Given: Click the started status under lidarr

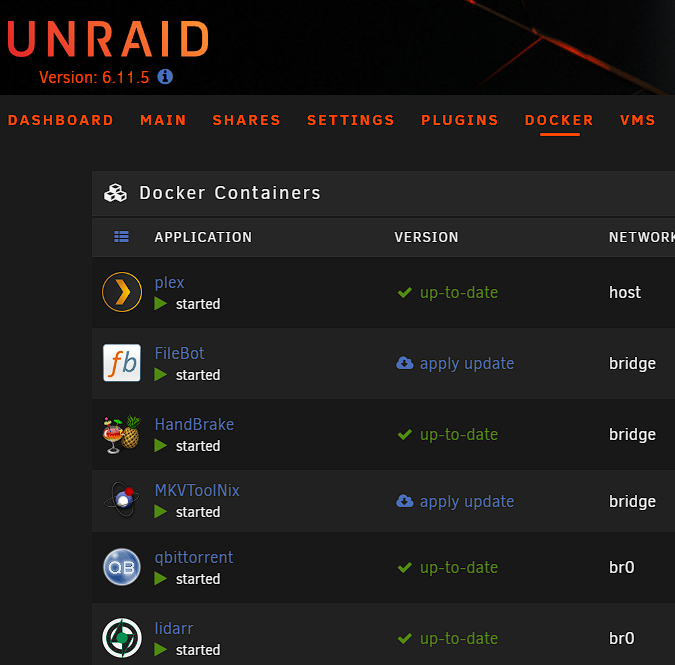Looking at the screenshot, I should pos(198,650).
